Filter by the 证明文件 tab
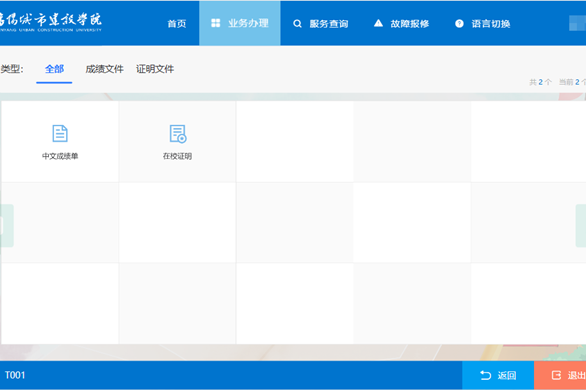 [x=155, y=69]
